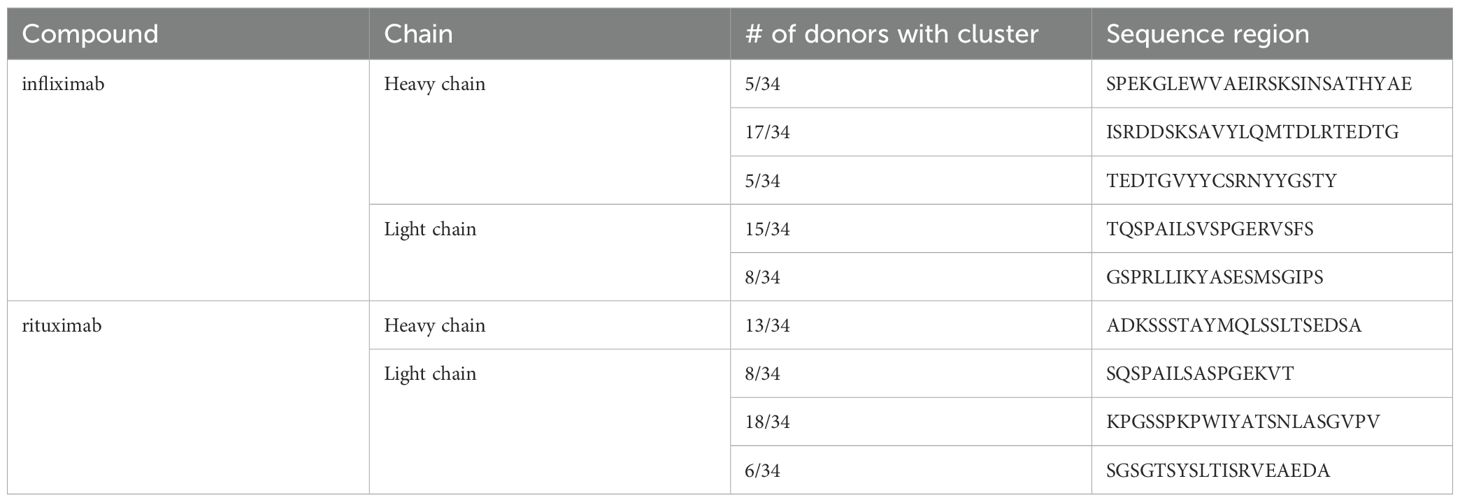The height and width of the screenshot is (502, 1460).
Task: Click the 13/34 donors cell
Action: [x=772, y=325]
